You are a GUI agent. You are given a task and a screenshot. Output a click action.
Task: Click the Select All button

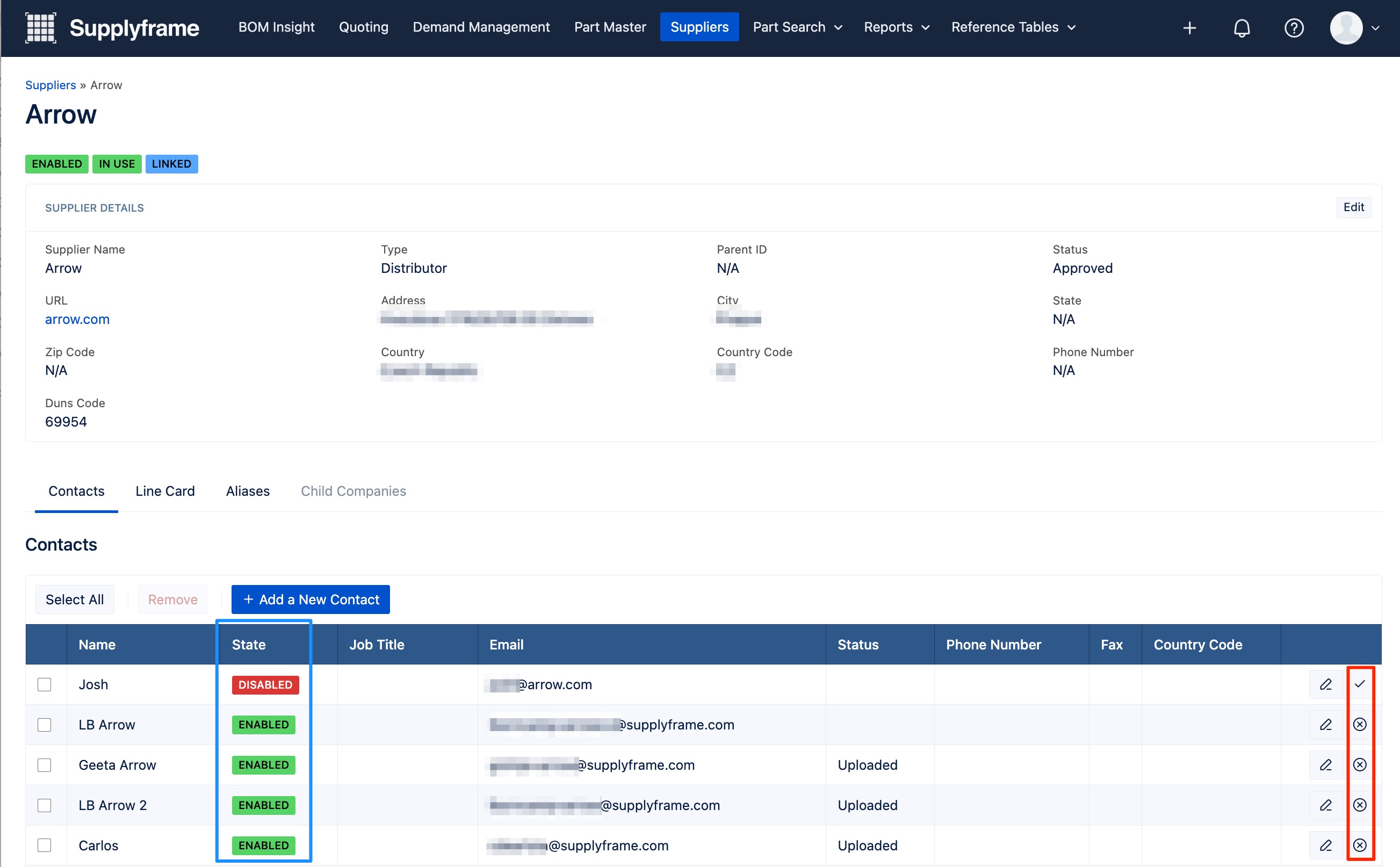click(x=75, y=599)
